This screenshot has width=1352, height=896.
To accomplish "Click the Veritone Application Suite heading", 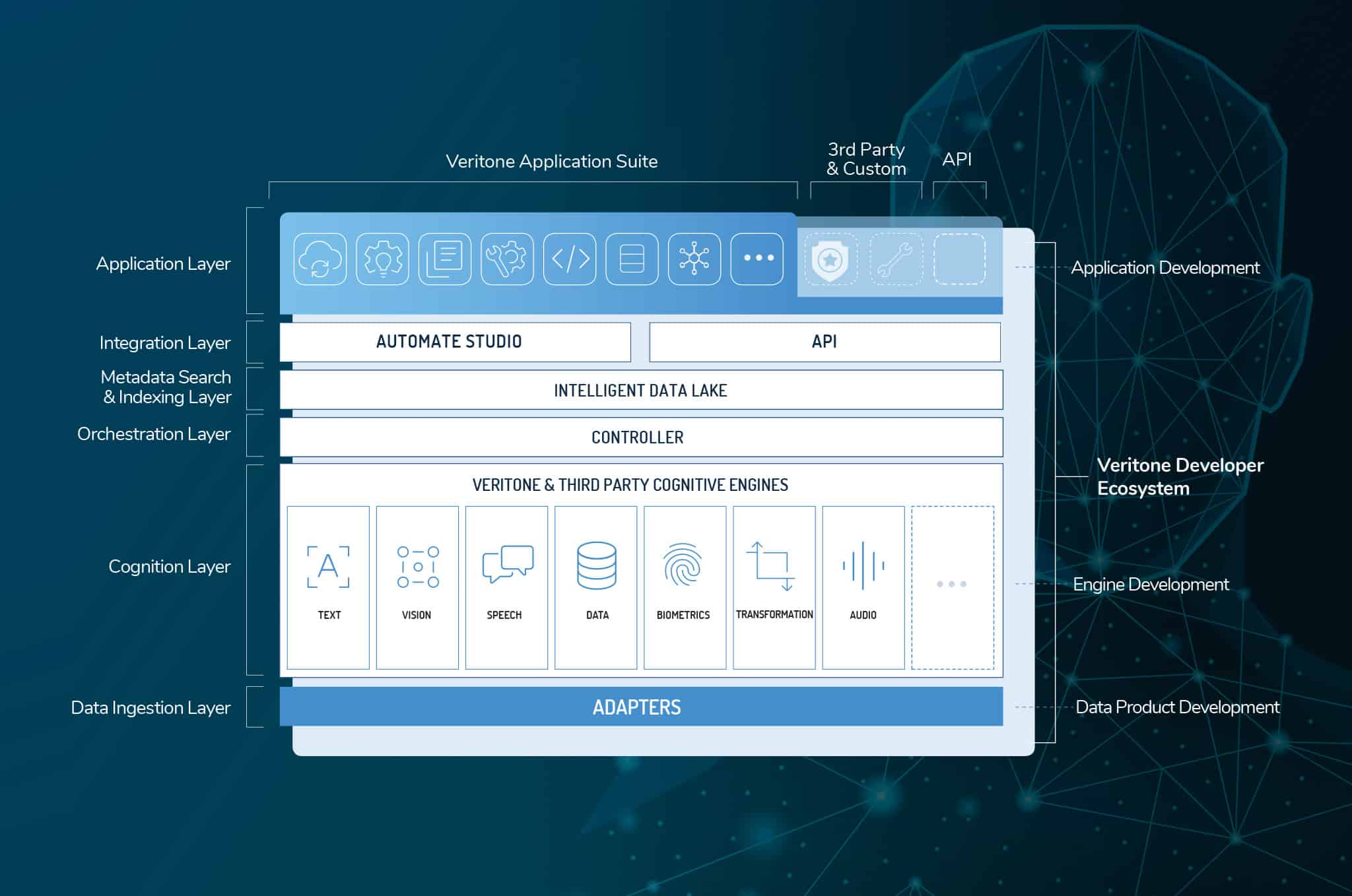I will (x=552, y=161).
